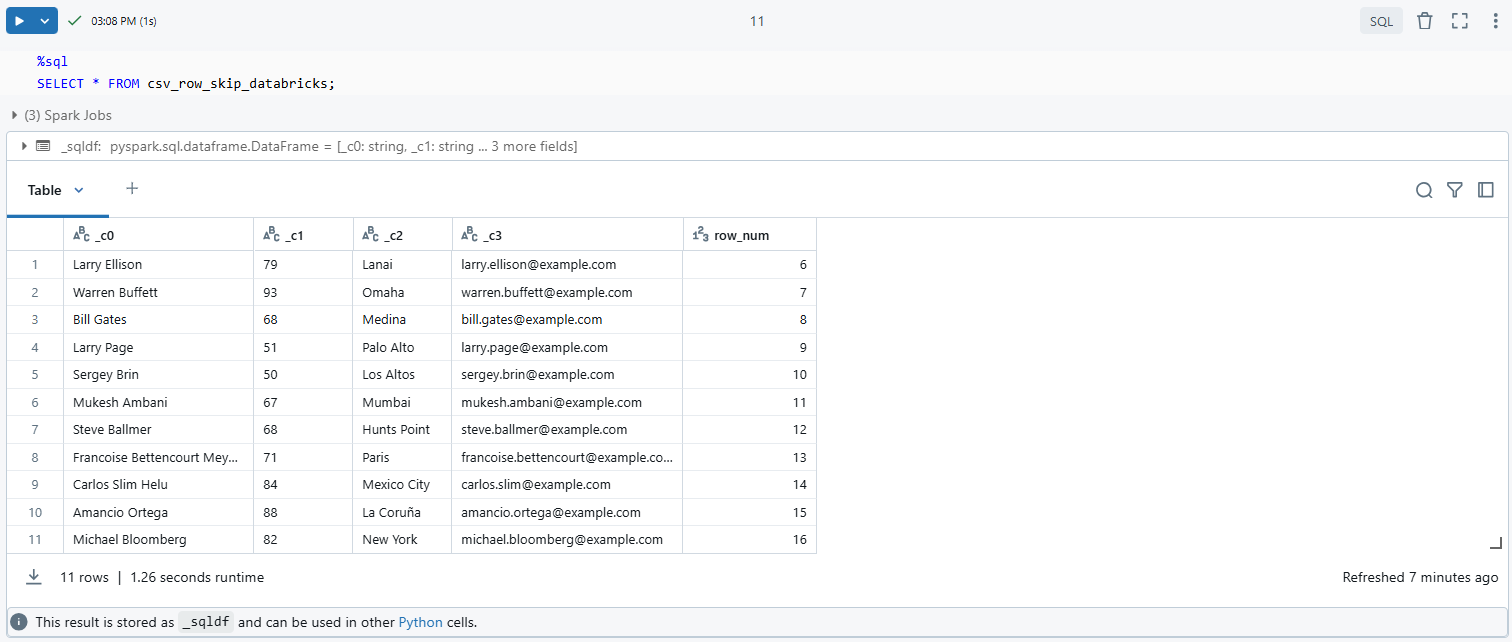
Task: Run the SQL cell
Action: 18,20
